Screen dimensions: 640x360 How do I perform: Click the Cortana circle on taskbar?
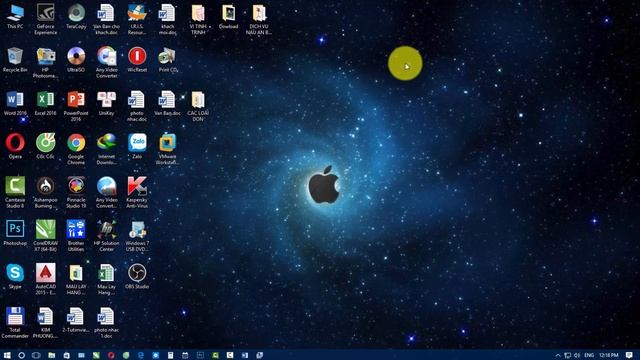coord(22,355)
